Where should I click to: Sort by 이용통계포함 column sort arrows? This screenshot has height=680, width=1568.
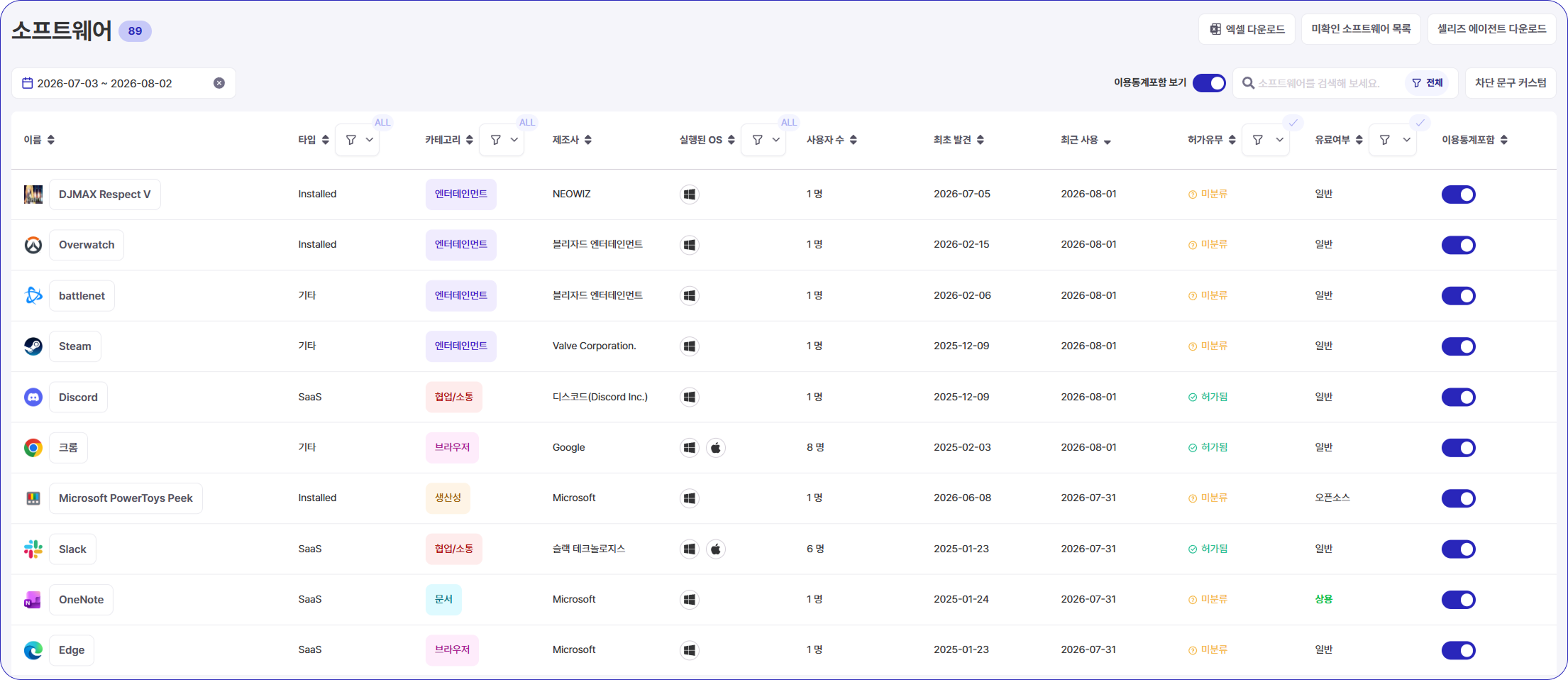tap(1504, 140)
